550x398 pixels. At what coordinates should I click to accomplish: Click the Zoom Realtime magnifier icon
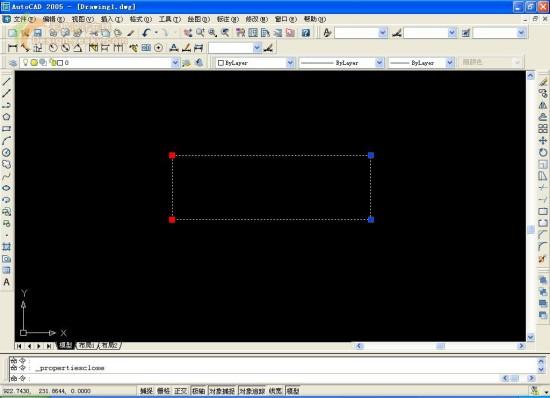coord(200,33)
